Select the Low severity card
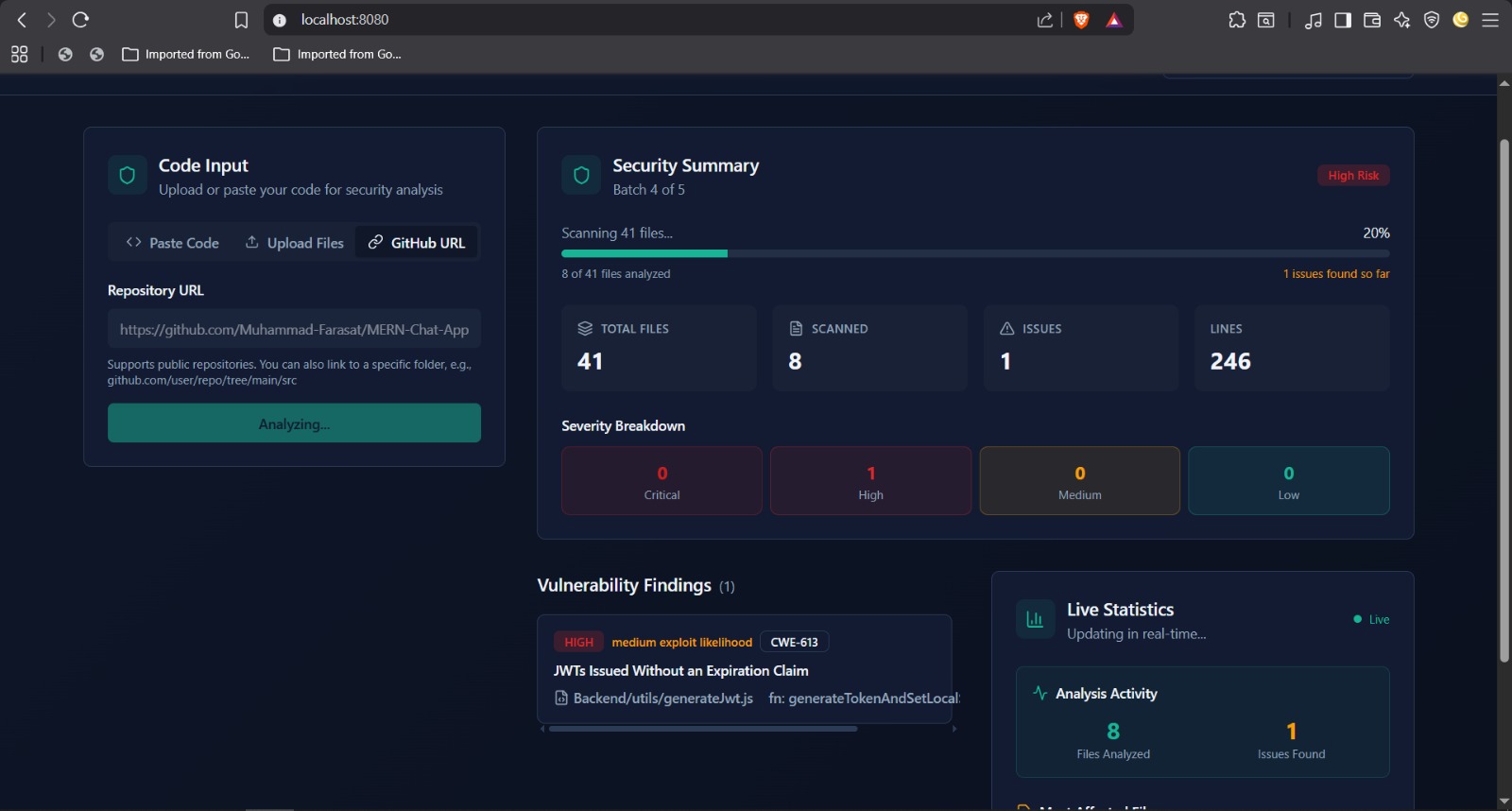 point(1289,481)
